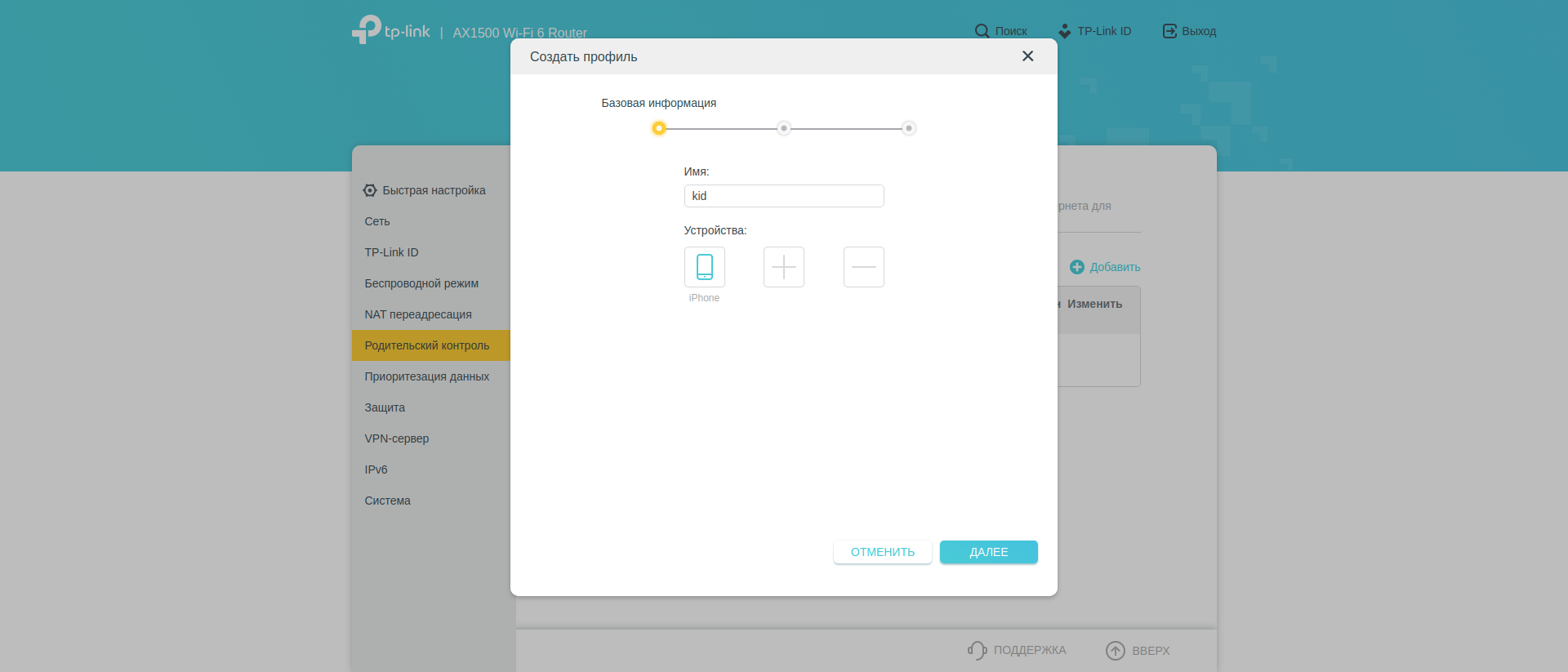Click the third wizard step indicator
This screenshot has width=1568, height=672.
coord(908,128)
